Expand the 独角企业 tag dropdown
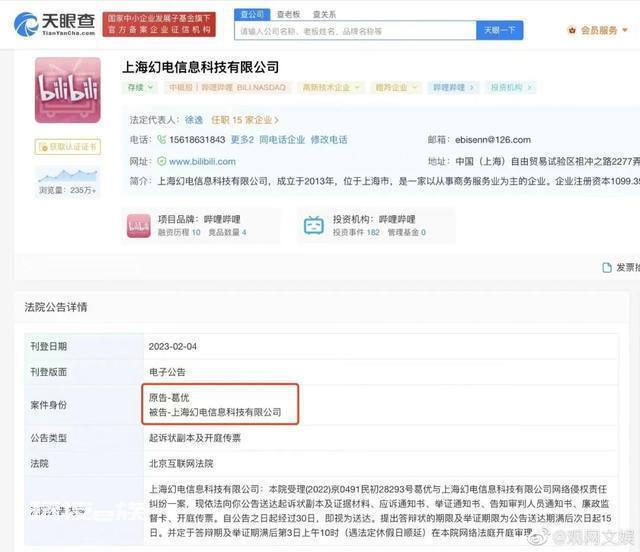The image size is (640, 552). click(396, 87)
